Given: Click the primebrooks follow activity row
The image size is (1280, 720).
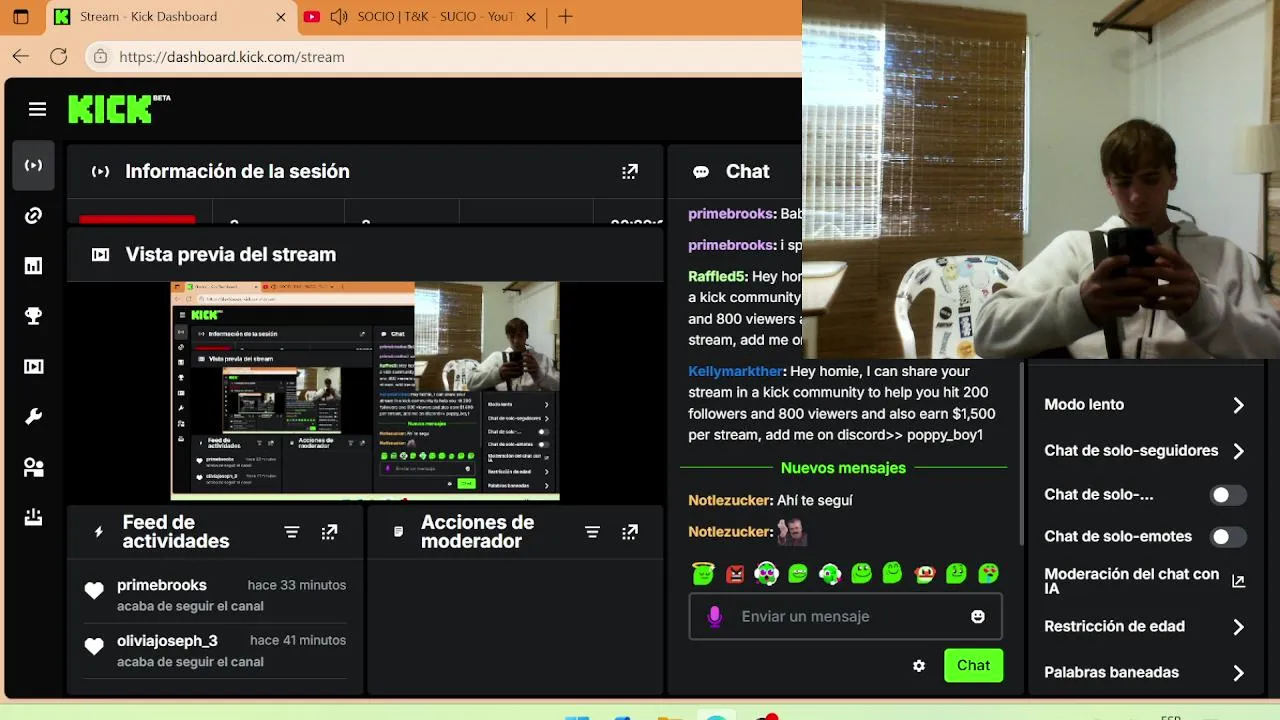Looking at the screenshot, I should 214,595.
